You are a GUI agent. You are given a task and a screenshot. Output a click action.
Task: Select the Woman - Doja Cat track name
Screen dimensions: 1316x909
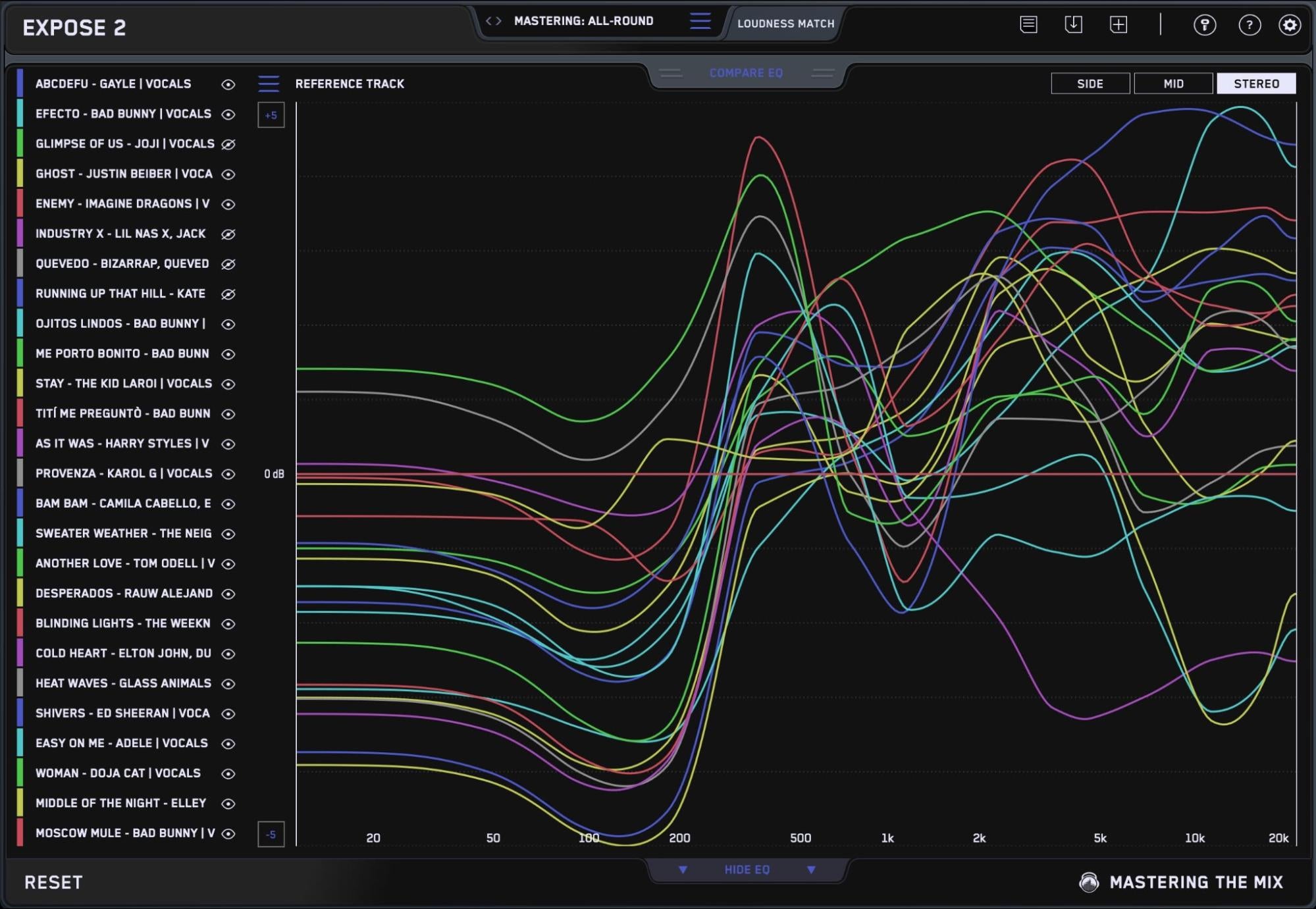click(x=118, y=773)
